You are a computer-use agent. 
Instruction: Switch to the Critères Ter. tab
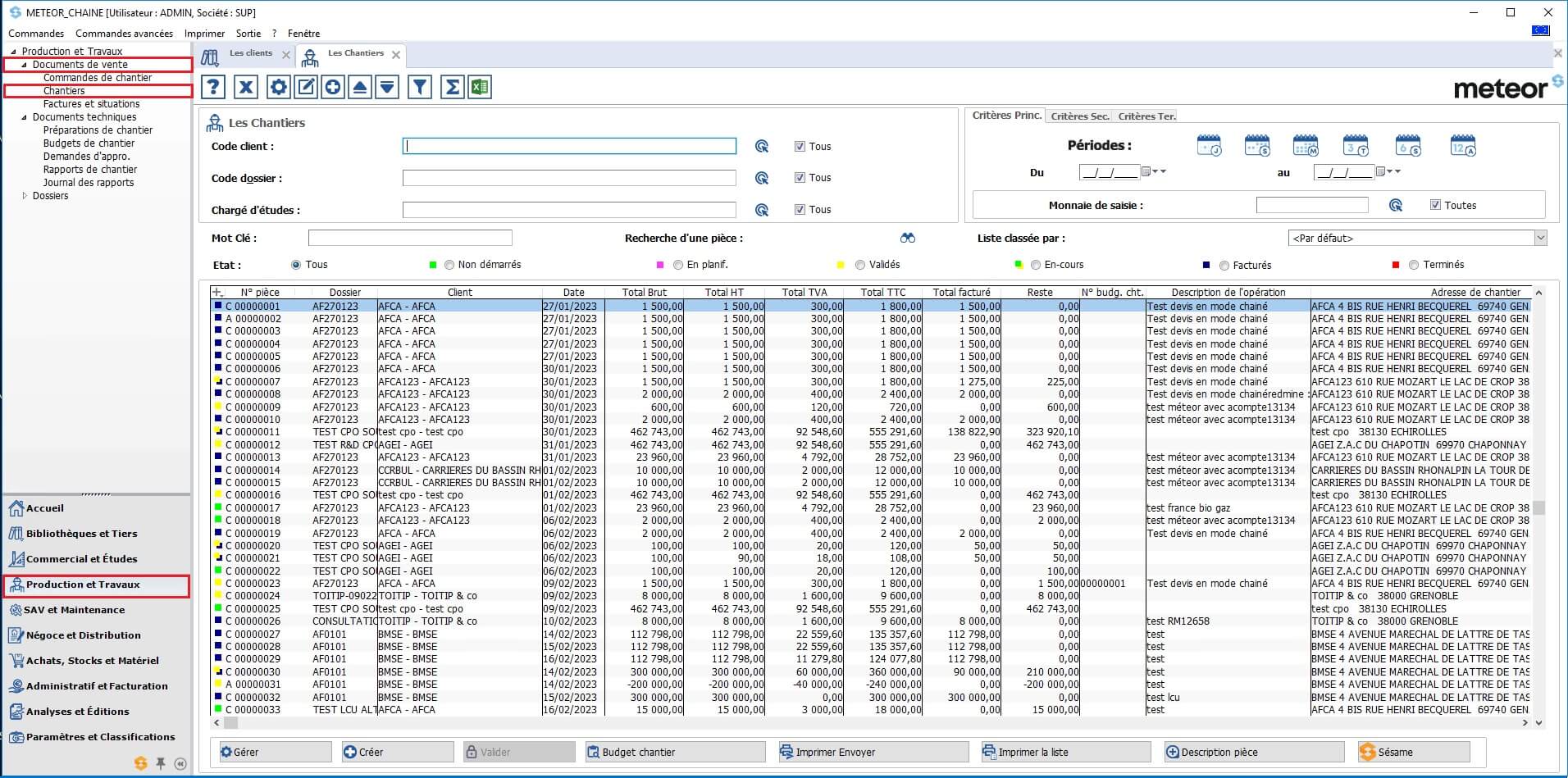tap(1146, 116)
